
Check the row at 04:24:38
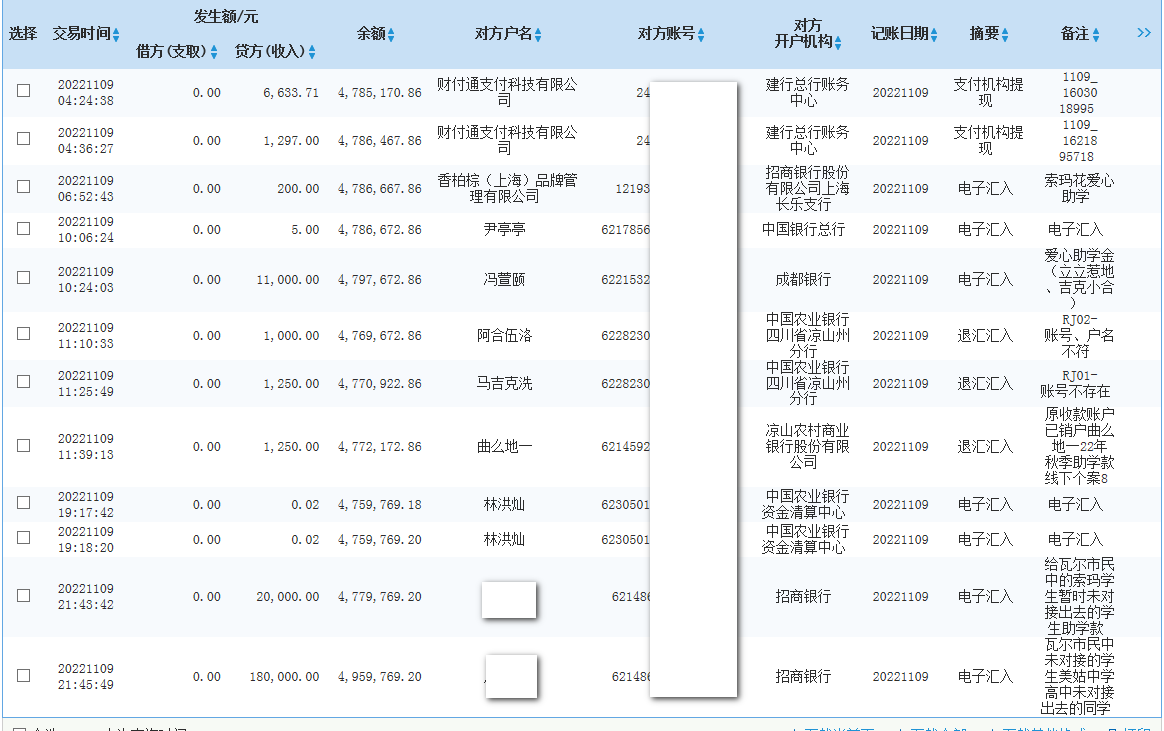pos(24,91)
